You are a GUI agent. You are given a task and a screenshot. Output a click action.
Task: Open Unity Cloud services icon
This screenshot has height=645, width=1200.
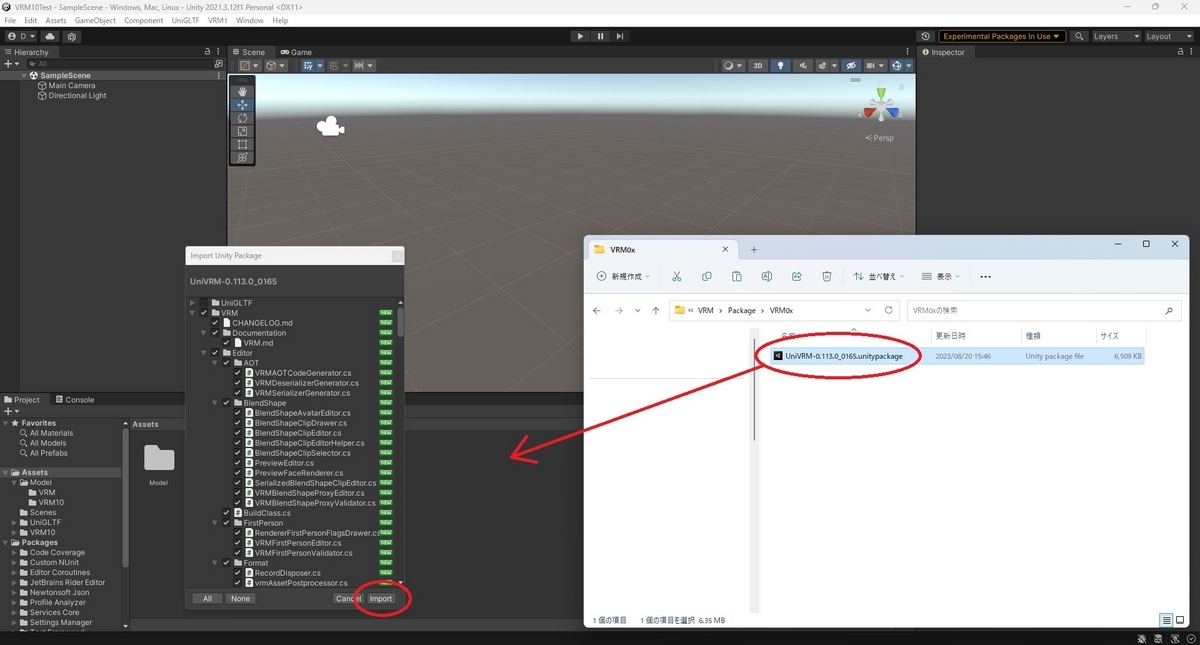pos(50,36)
